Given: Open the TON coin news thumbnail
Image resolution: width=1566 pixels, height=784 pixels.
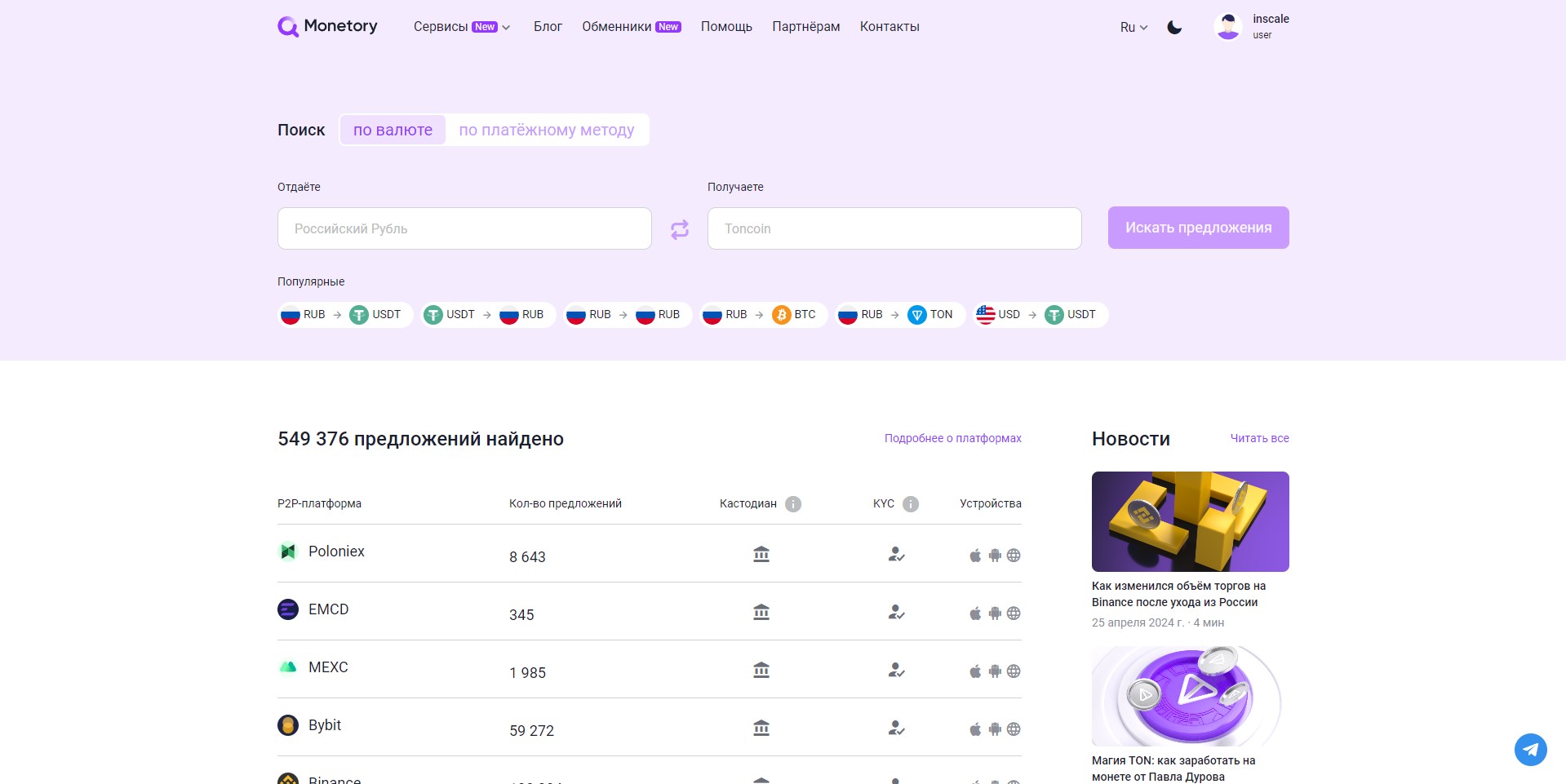Looking at the screenshot, I should coord(1191,696).
